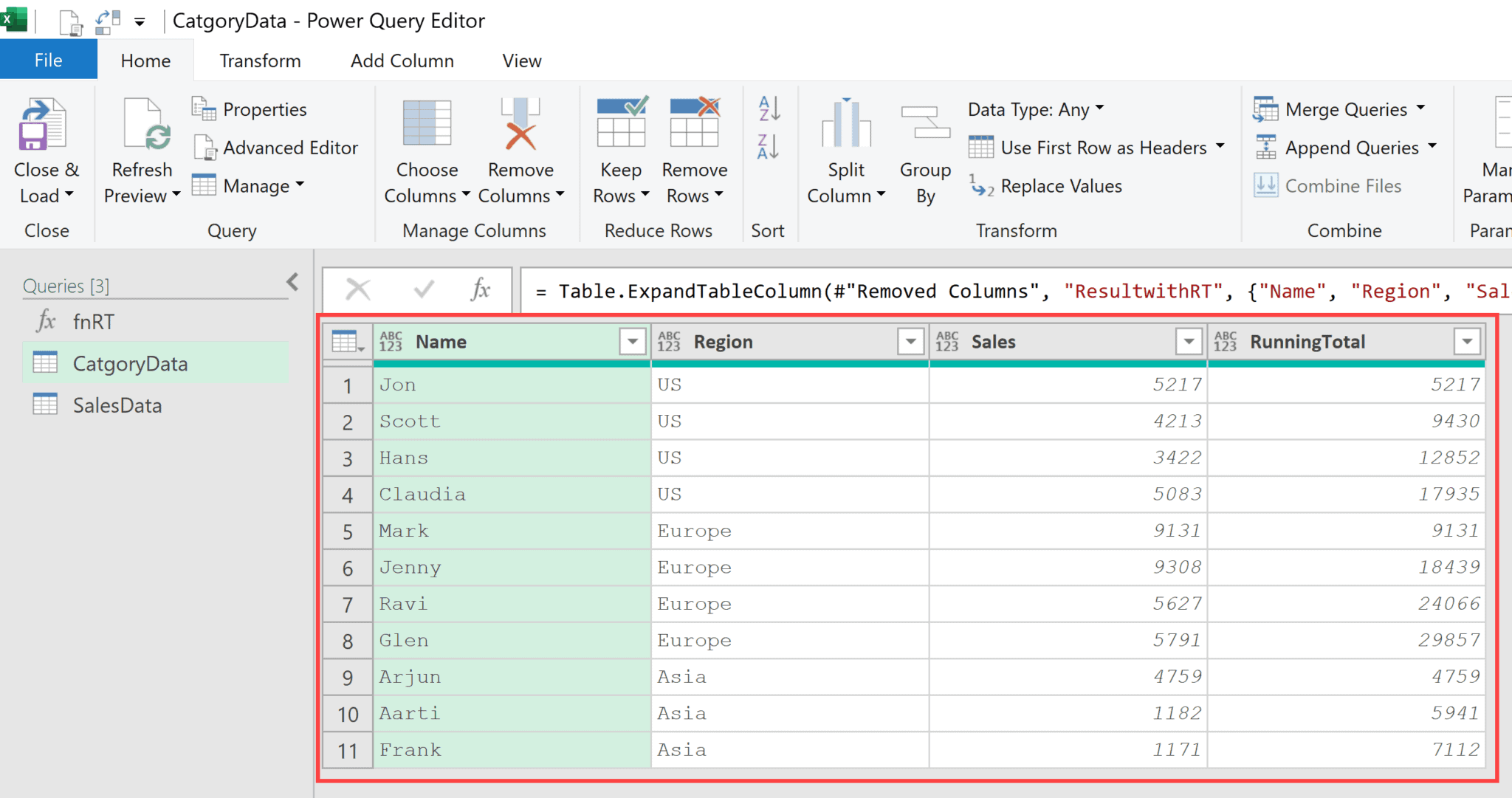
Task: Open the filter dropdown on the Region column
Action: (x=910, y=341)
